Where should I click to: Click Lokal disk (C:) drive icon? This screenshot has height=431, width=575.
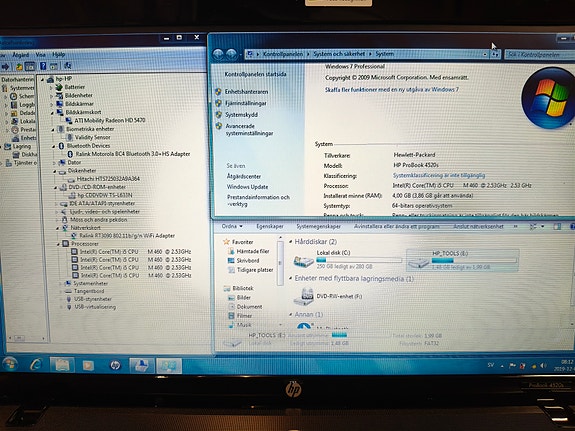pos(304,261)
